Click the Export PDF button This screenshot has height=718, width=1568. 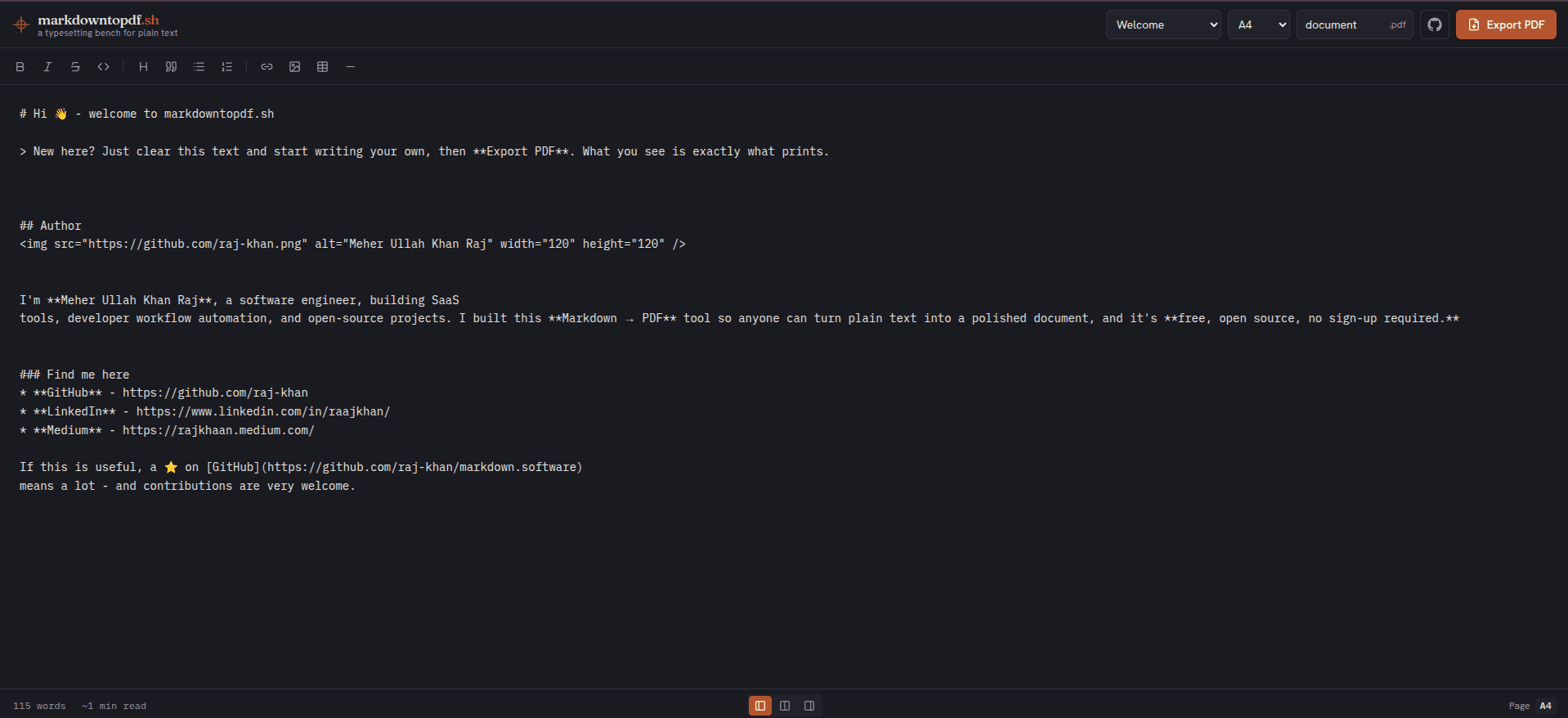[1506, 25]
